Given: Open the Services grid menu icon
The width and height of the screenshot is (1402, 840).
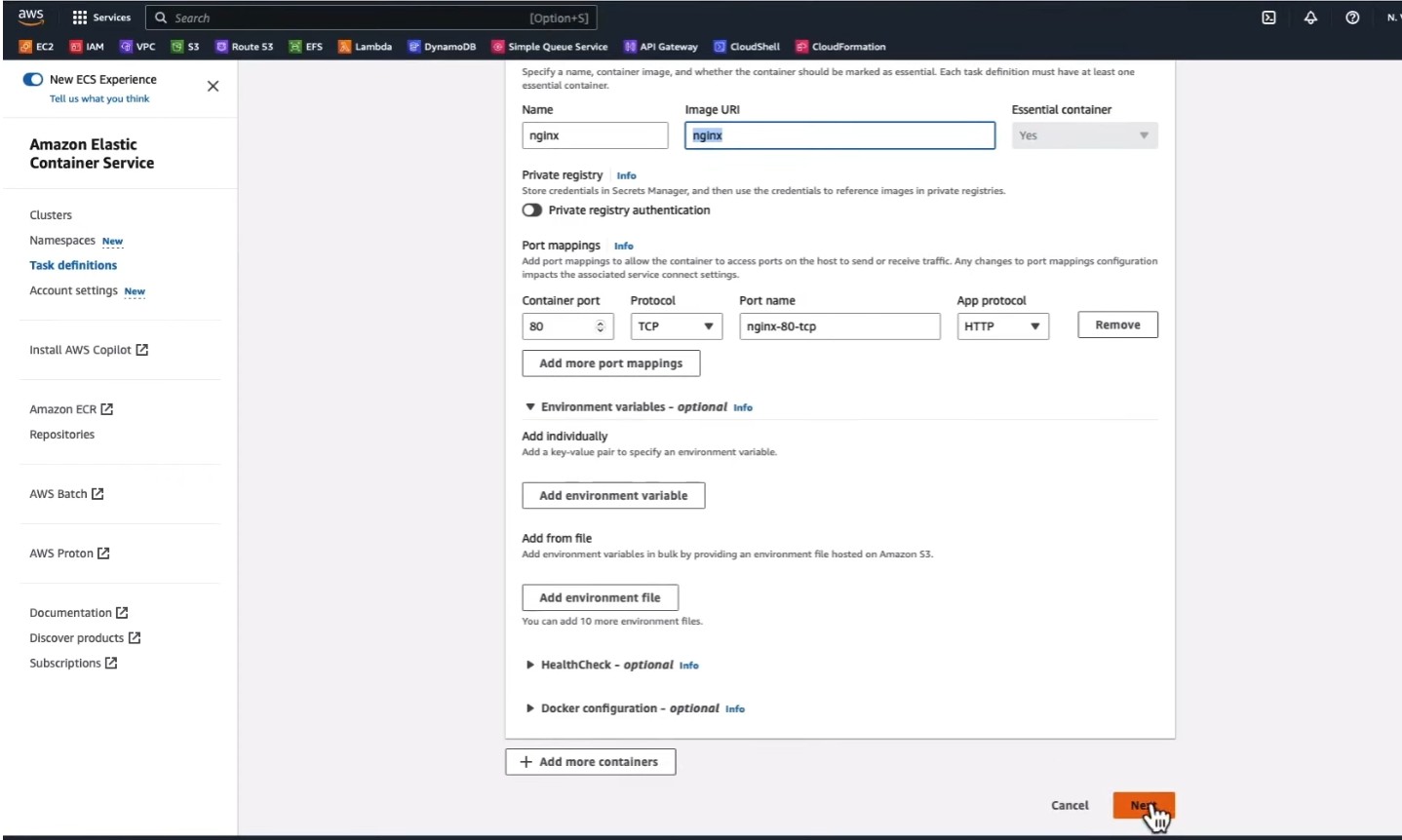Looking at the screenshot, I should (80, 18).
